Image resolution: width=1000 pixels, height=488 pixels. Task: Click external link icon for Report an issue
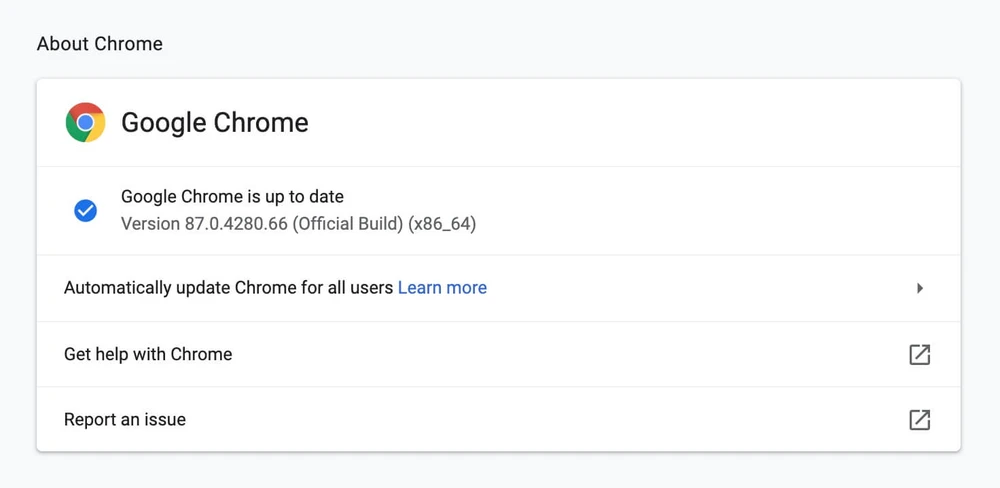919,420
